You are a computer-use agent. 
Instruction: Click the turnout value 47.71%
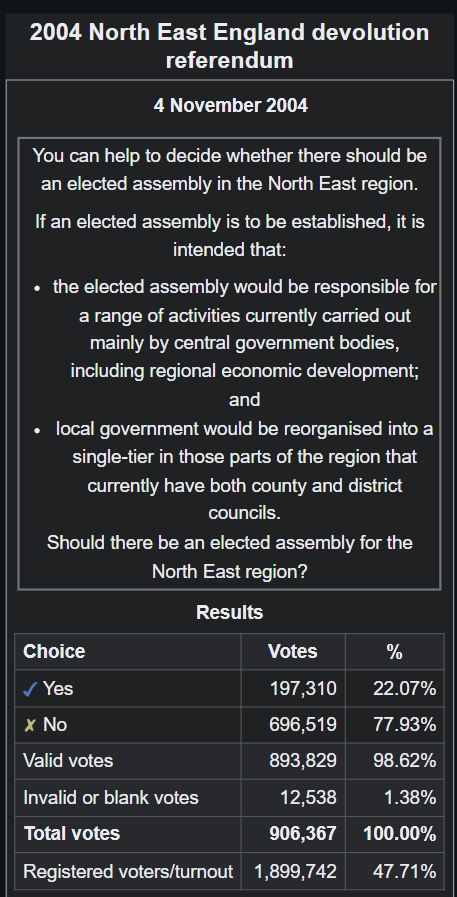[x=404, y=872]
